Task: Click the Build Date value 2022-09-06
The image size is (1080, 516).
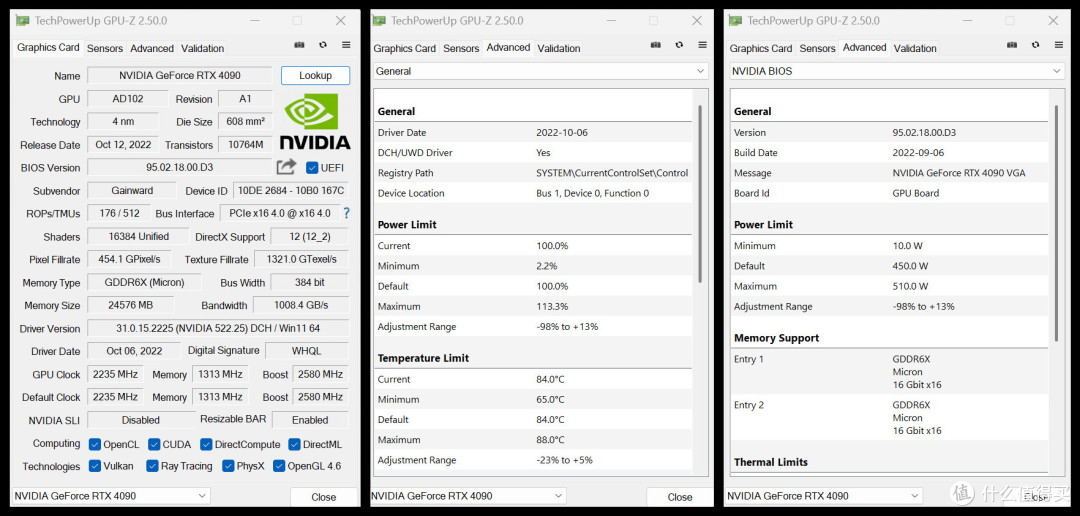Action: click(918, 153)
